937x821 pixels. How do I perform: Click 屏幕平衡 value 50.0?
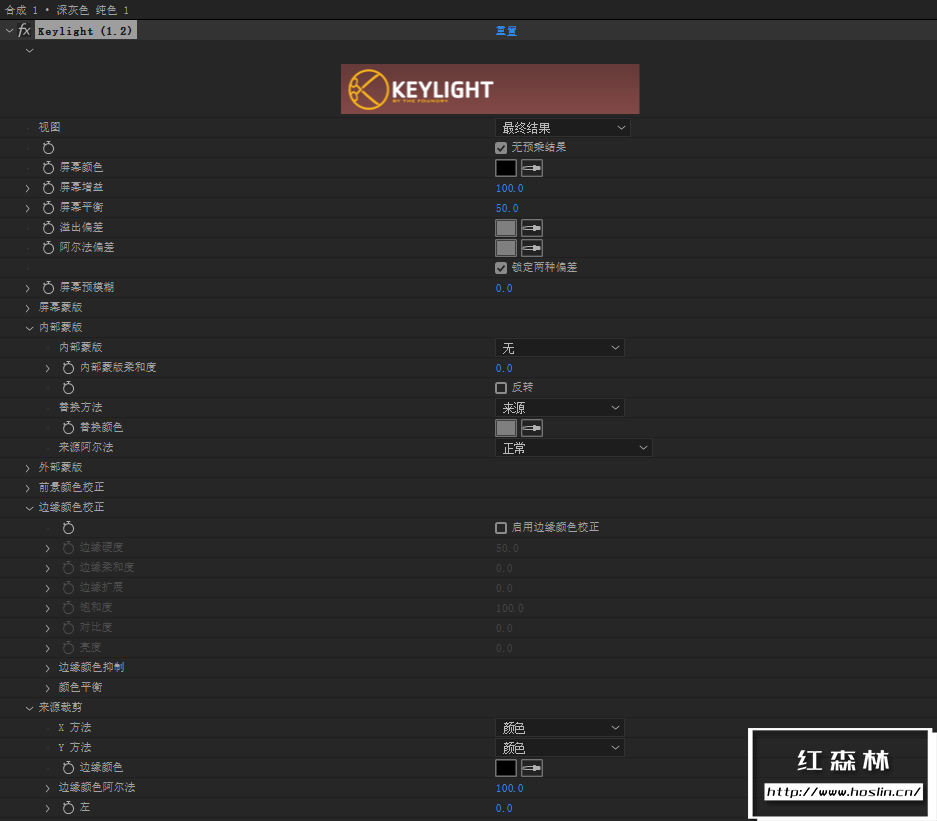(x=507, y=208)
